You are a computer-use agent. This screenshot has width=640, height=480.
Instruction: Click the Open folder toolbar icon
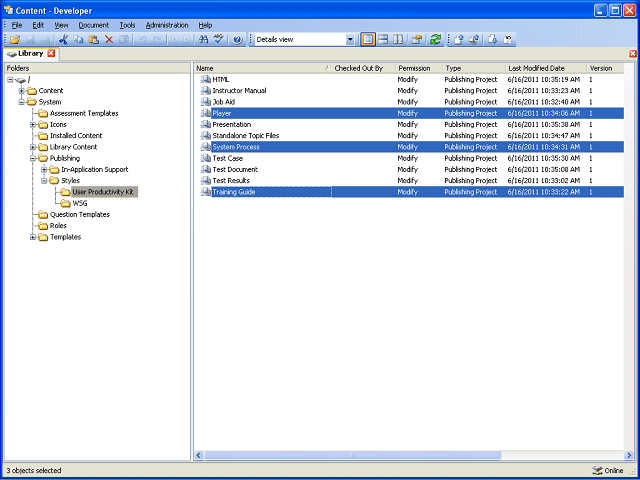pos(15,40)
